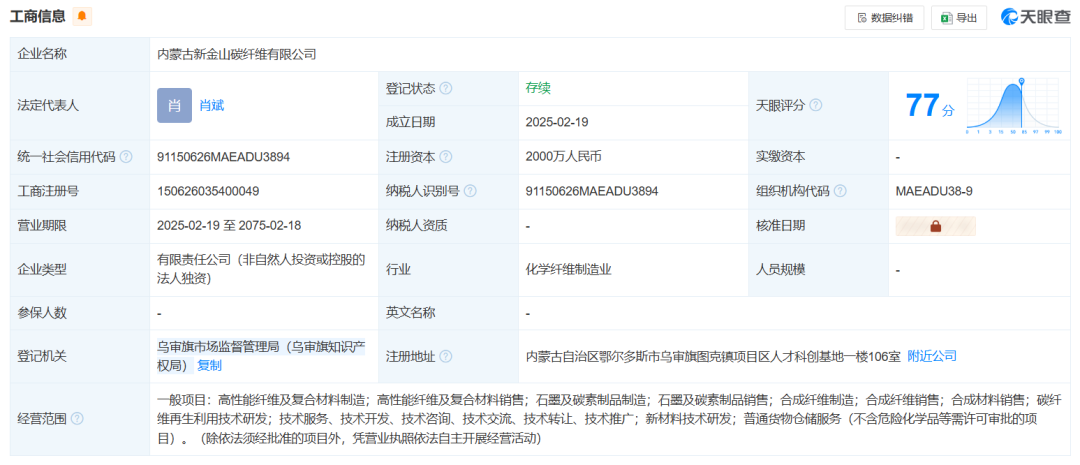Click the 天眼评分 distribution chart

point(1013,105)
